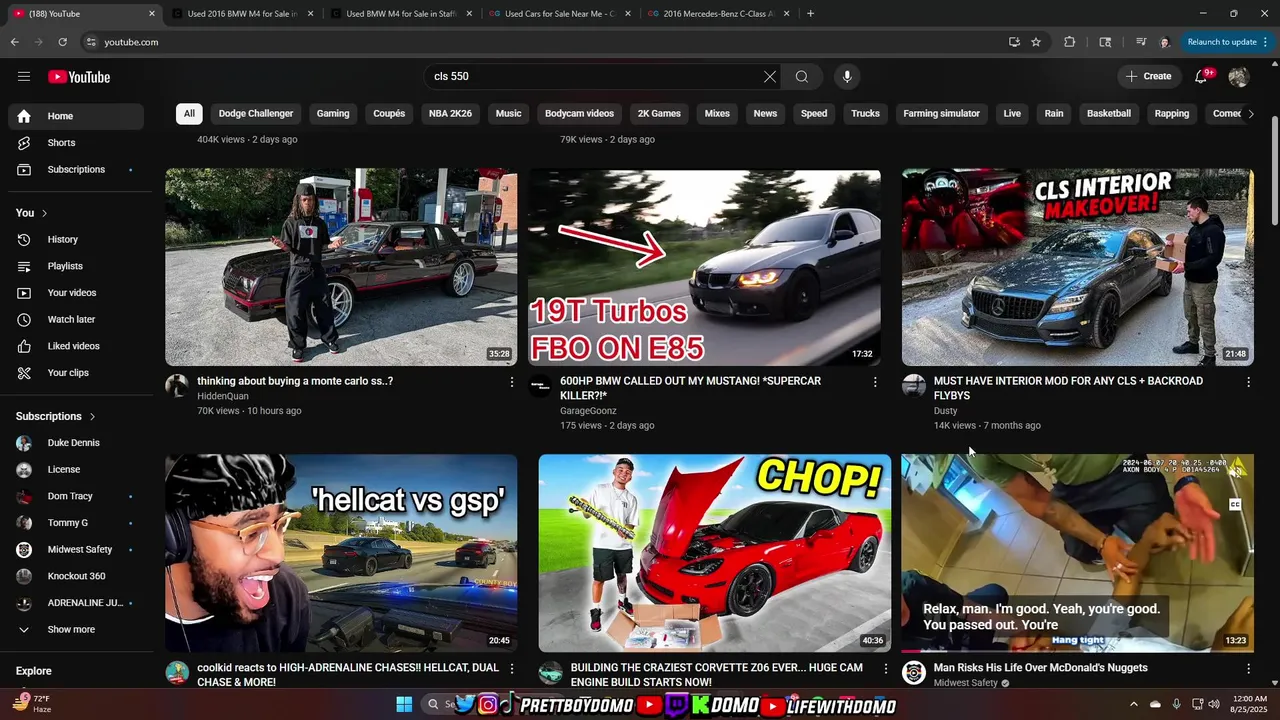Switch to the Used Cars for Sale Near Me tab

[x=559, y=14]
